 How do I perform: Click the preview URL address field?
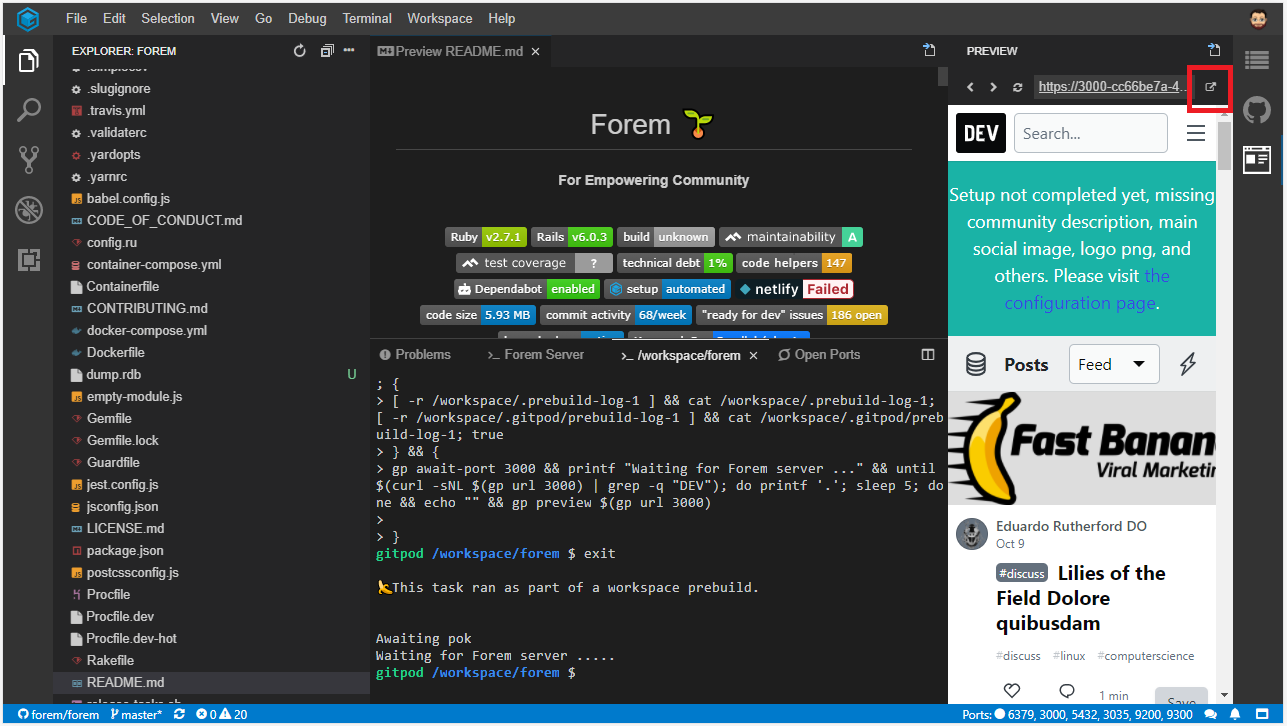click(1113, 87)
